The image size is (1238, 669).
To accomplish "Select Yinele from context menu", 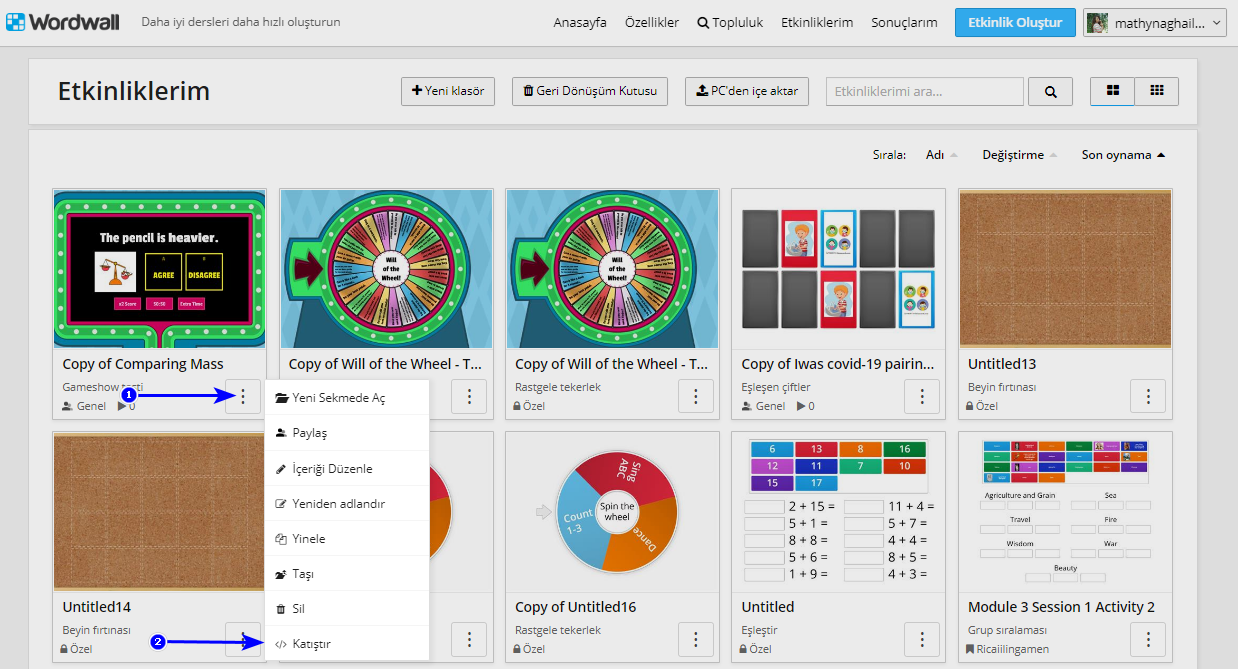I will (308, 539).
